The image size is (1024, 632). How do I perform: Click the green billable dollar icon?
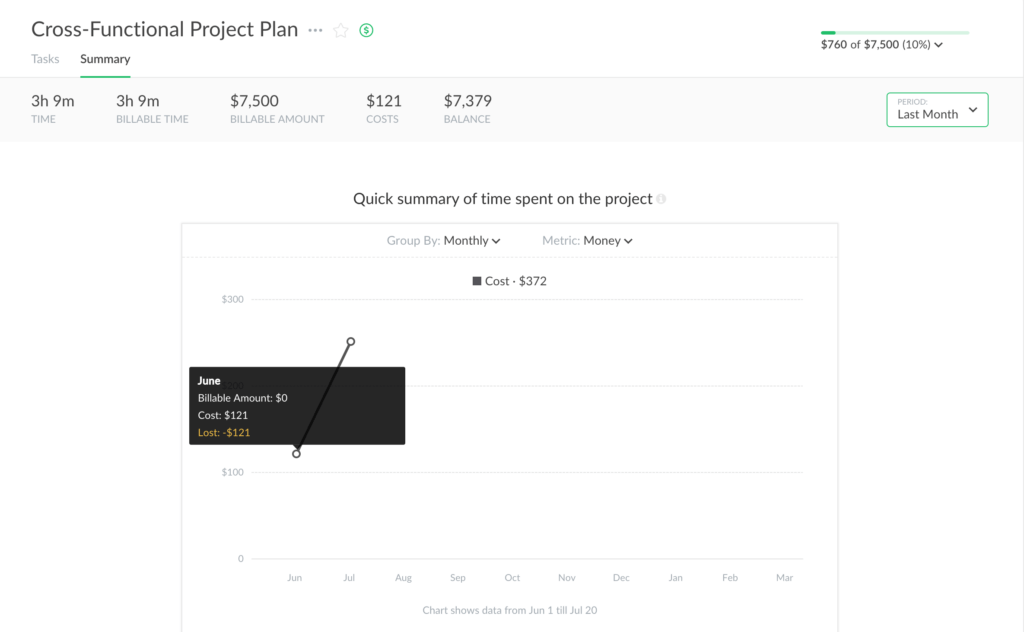tap(366, 30)
